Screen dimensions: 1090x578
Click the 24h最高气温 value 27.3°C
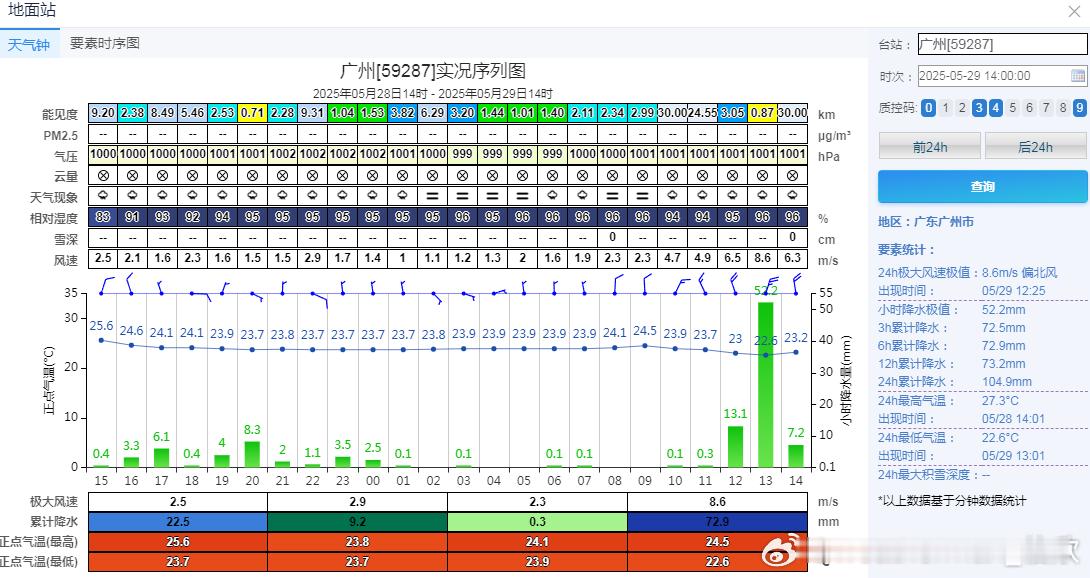point(1000,401)
